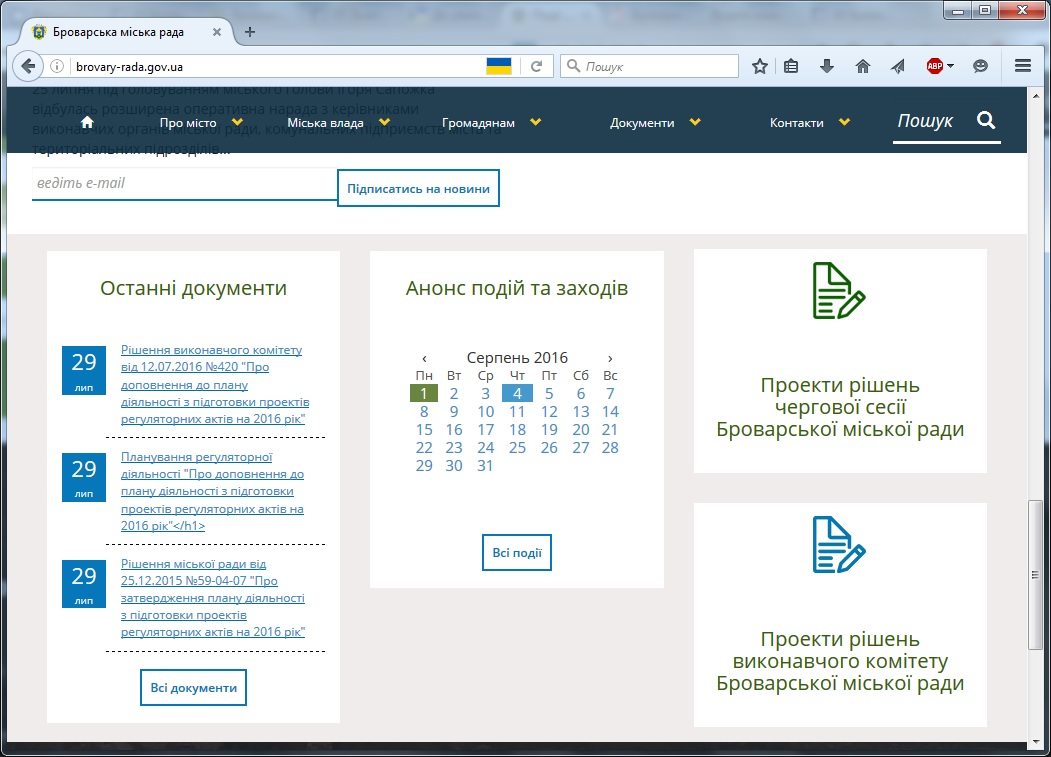The height and width of the screenshot is (757, 1051).
Task: Open link Планування регуляторної діяльності
Action: [212, 491]
